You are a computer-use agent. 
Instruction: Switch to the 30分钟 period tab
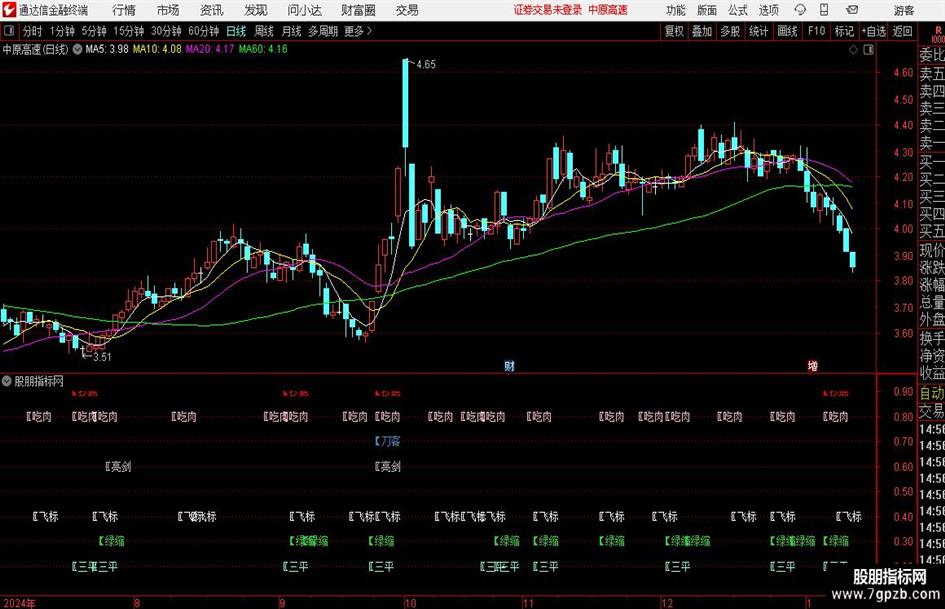[166, 31]
